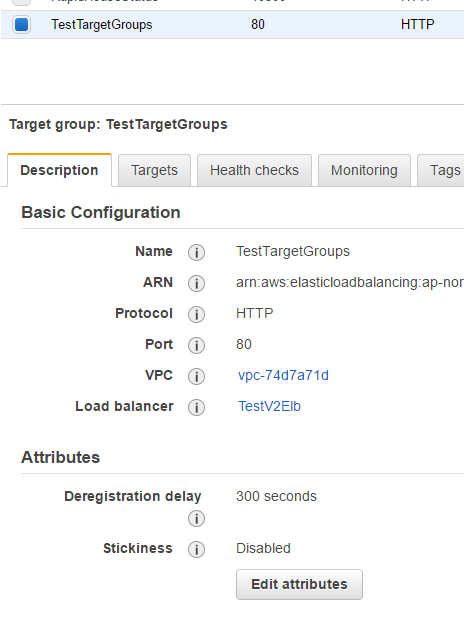Select the Description tab

pos(60,170)
